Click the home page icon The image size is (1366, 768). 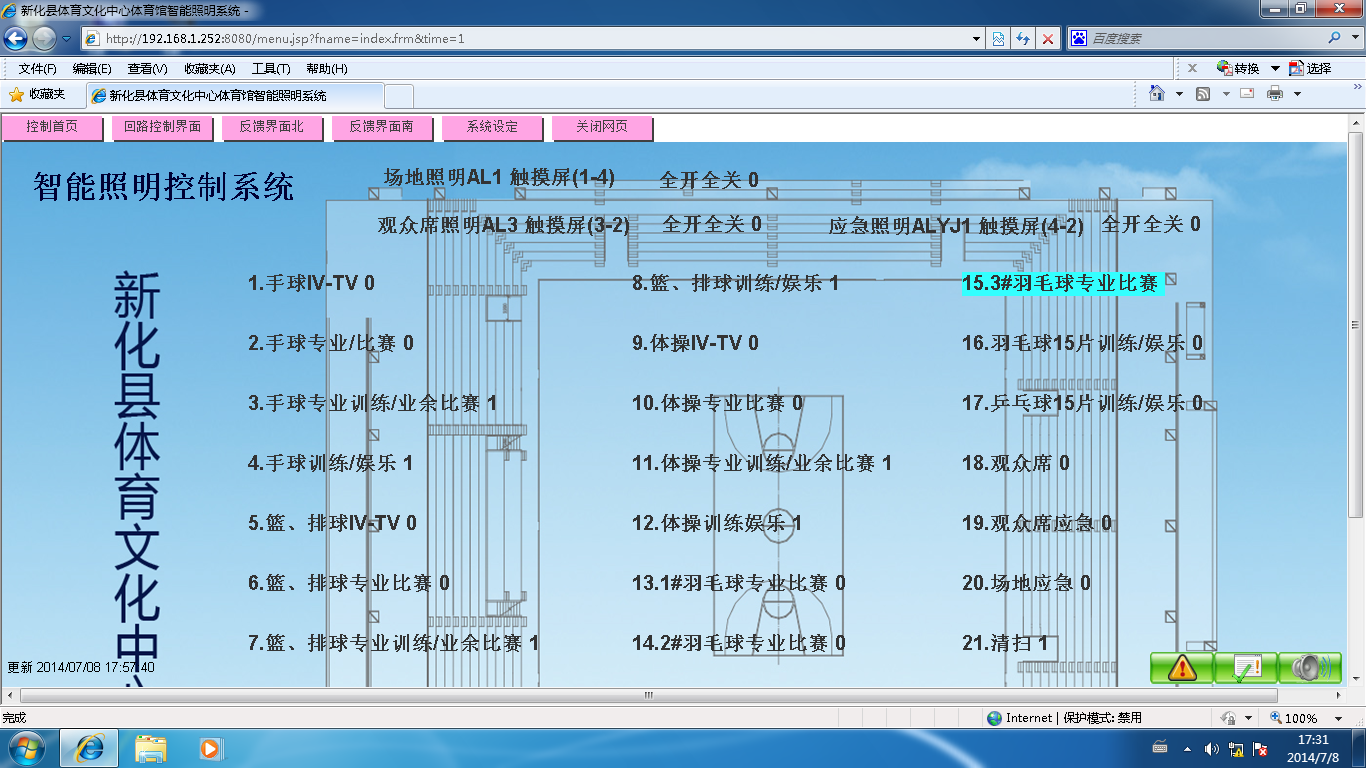(x=1157, y=94)
